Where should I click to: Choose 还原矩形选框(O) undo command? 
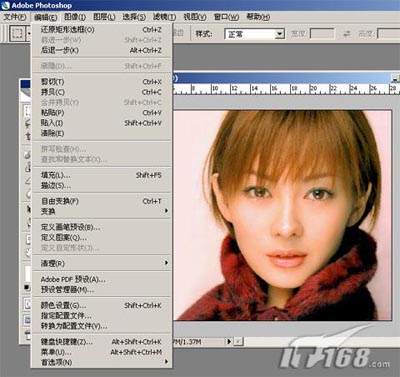click(x=101, y=30)
